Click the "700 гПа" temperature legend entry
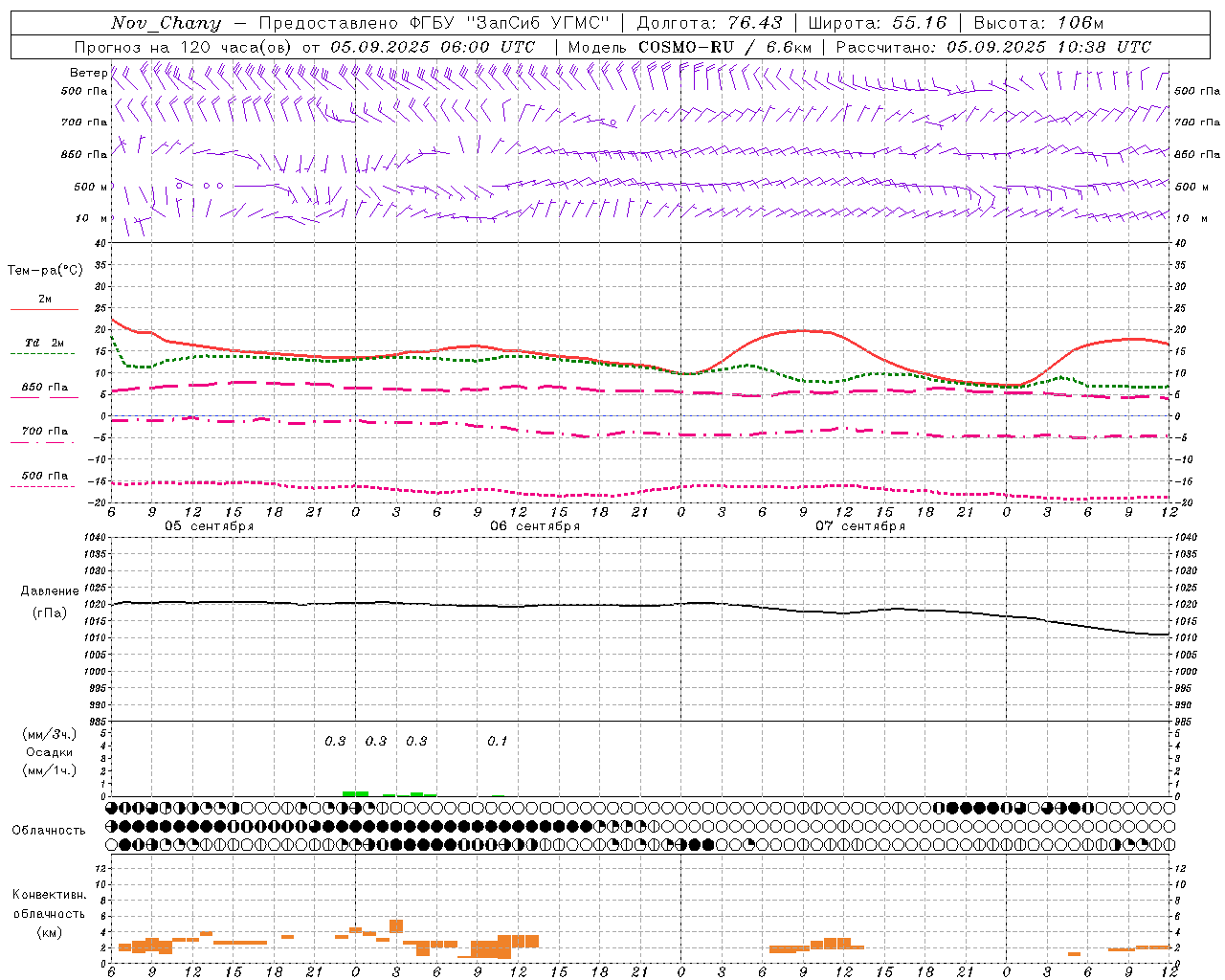The width and height of the screenshot is (1225, 980). (x=44, y=432)
